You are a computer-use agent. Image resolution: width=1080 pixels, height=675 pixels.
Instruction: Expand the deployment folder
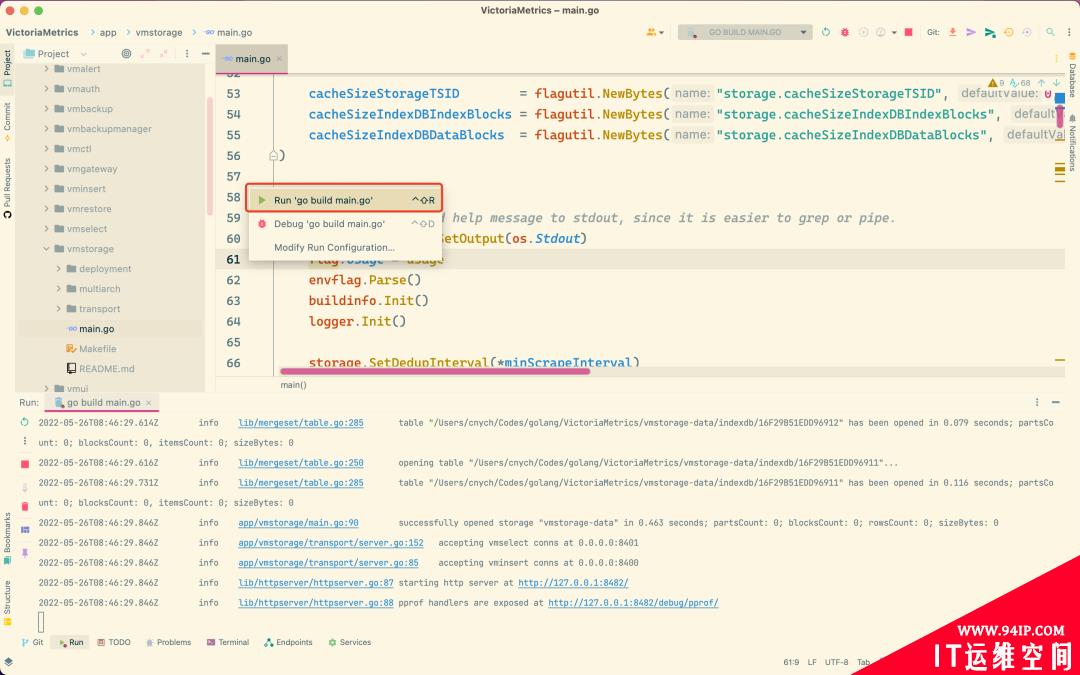tap(59, 269)
